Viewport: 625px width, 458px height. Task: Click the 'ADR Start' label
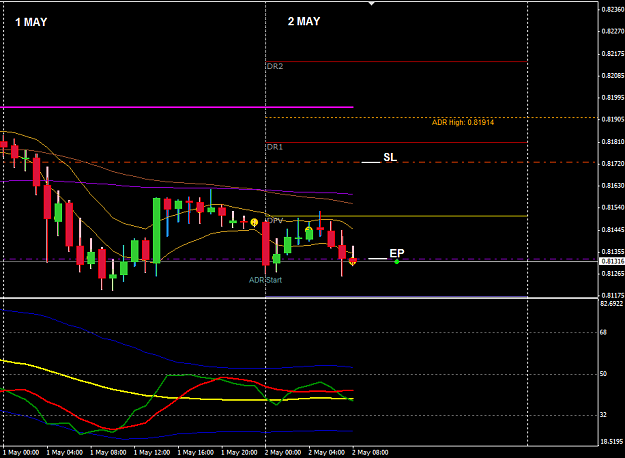click(x=265, y=280)
